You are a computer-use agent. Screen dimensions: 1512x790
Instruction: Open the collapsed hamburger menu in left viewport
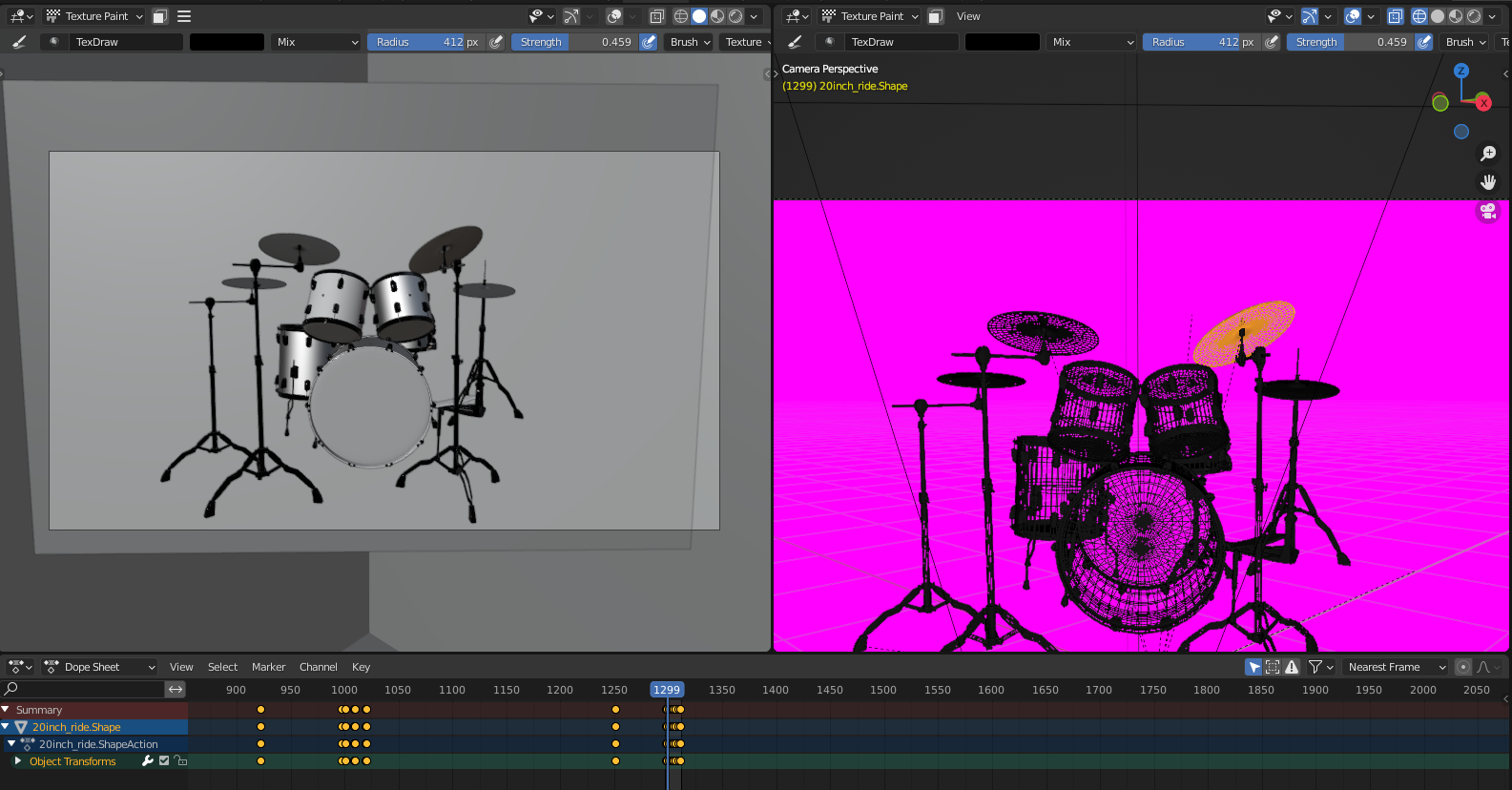tap(184, 16)
